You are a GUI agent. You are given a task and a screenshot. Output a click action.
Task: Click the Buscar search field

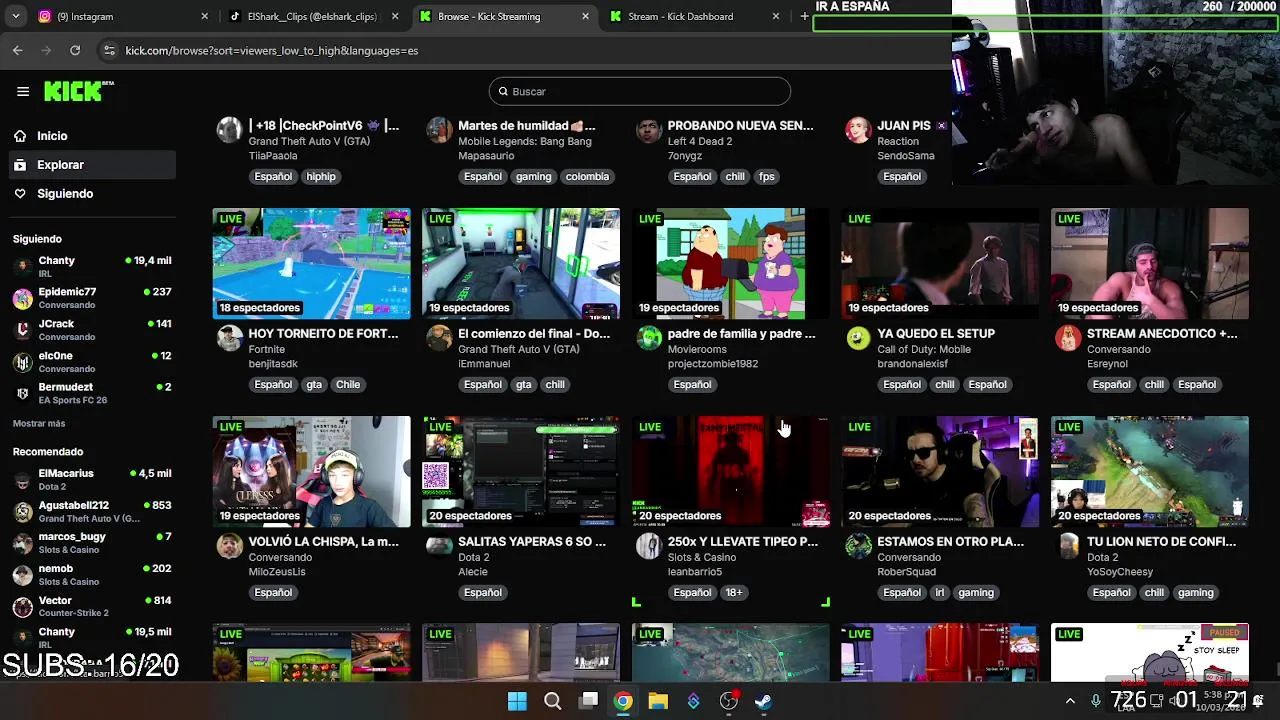[640, 91]
